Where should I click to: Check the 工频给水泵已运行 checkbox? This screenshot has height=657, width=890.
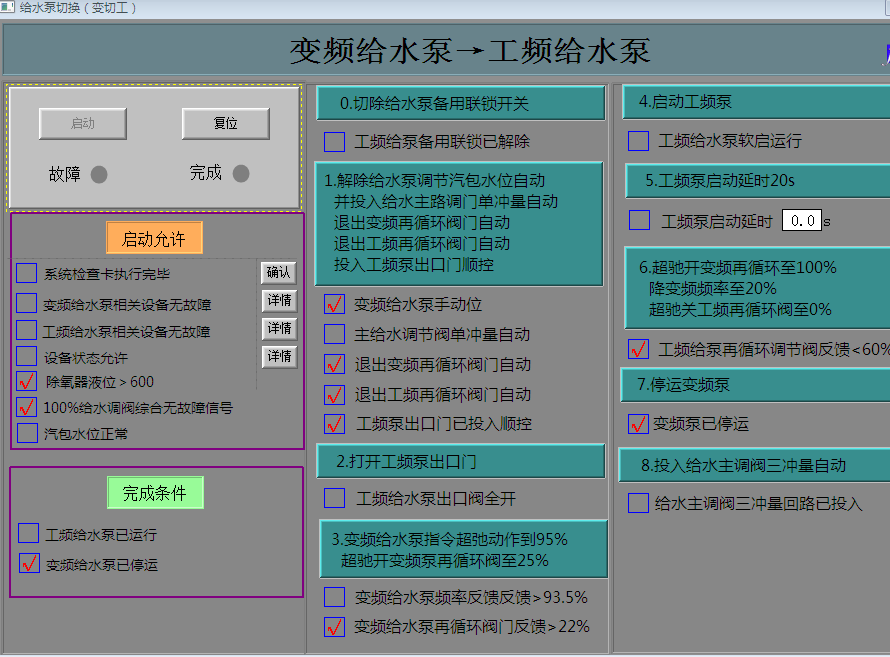click(27, 533)
